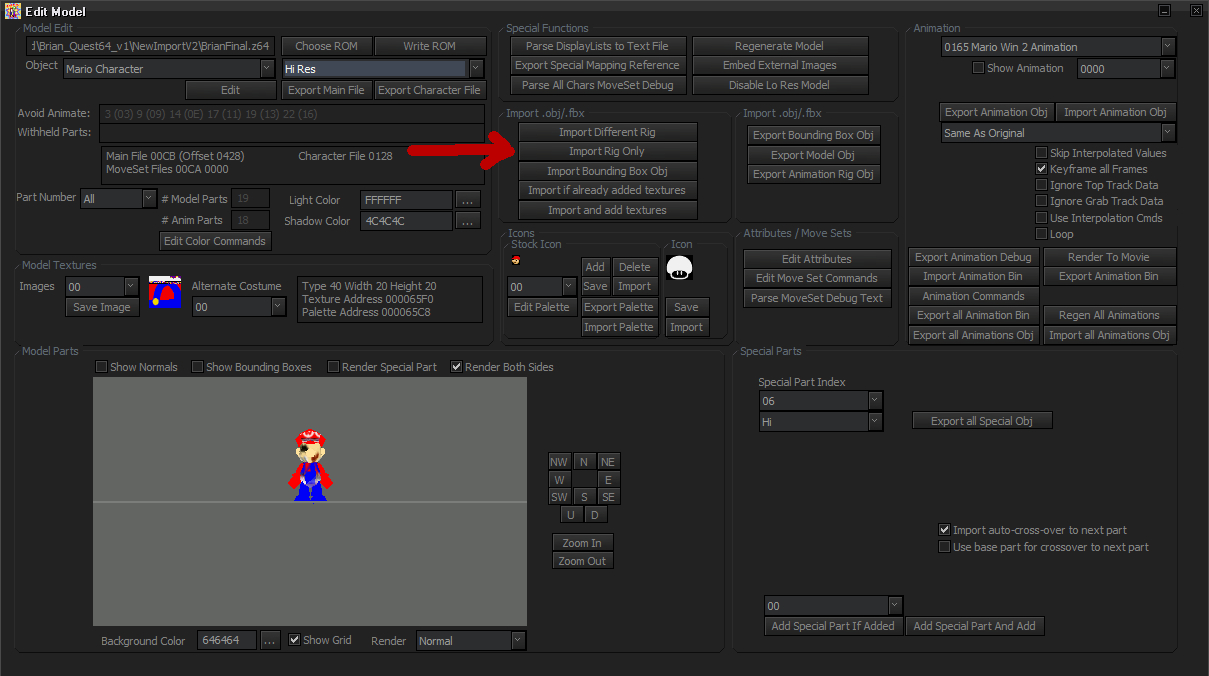Uncheck the Show Grid option
Screen dimensions: 1209x676
pyautogui.click(x=295, y=640)
